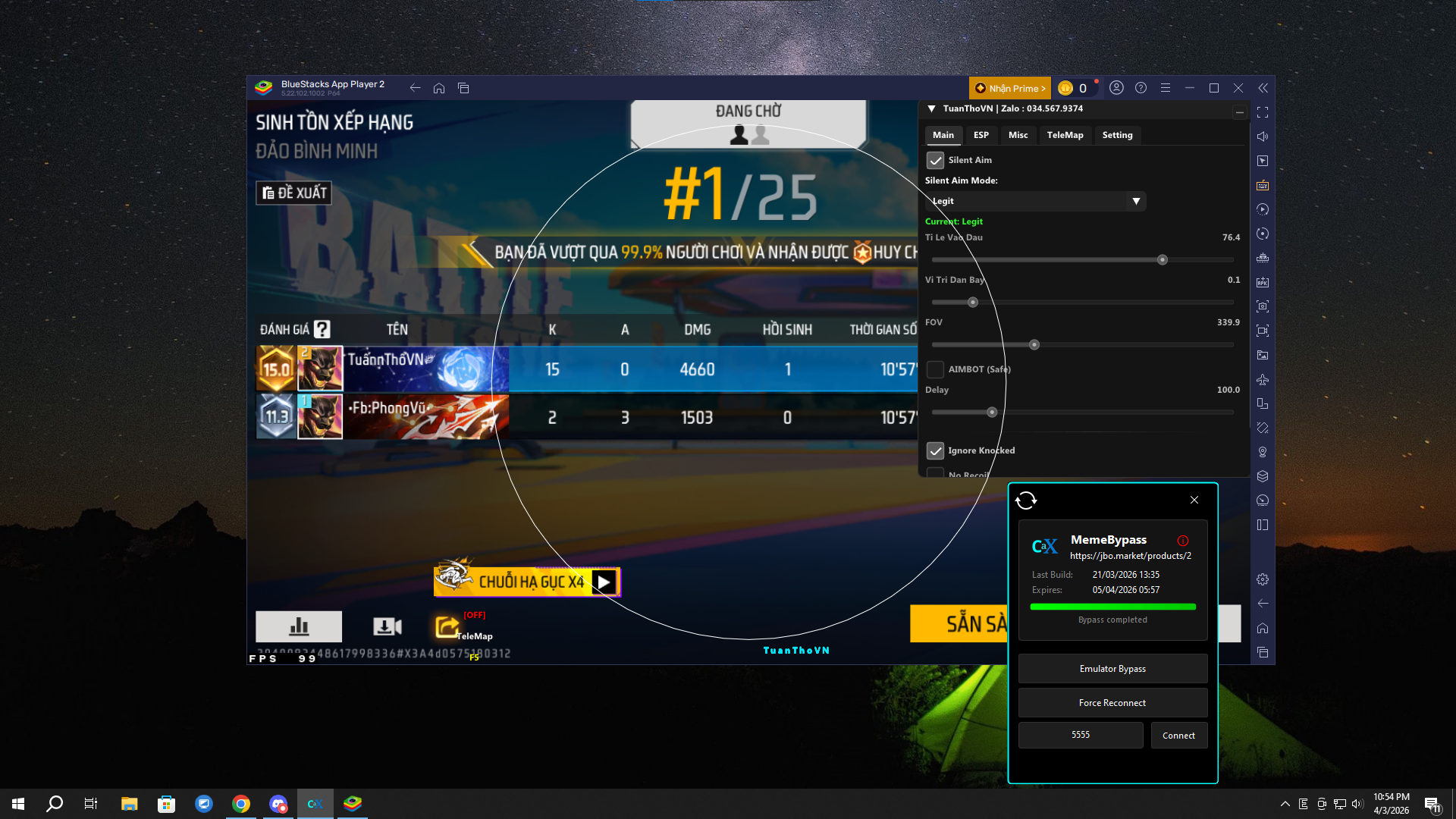
Task: Open the Silent Aim Mode dropdown
Action: click(x=1035, y=201)
